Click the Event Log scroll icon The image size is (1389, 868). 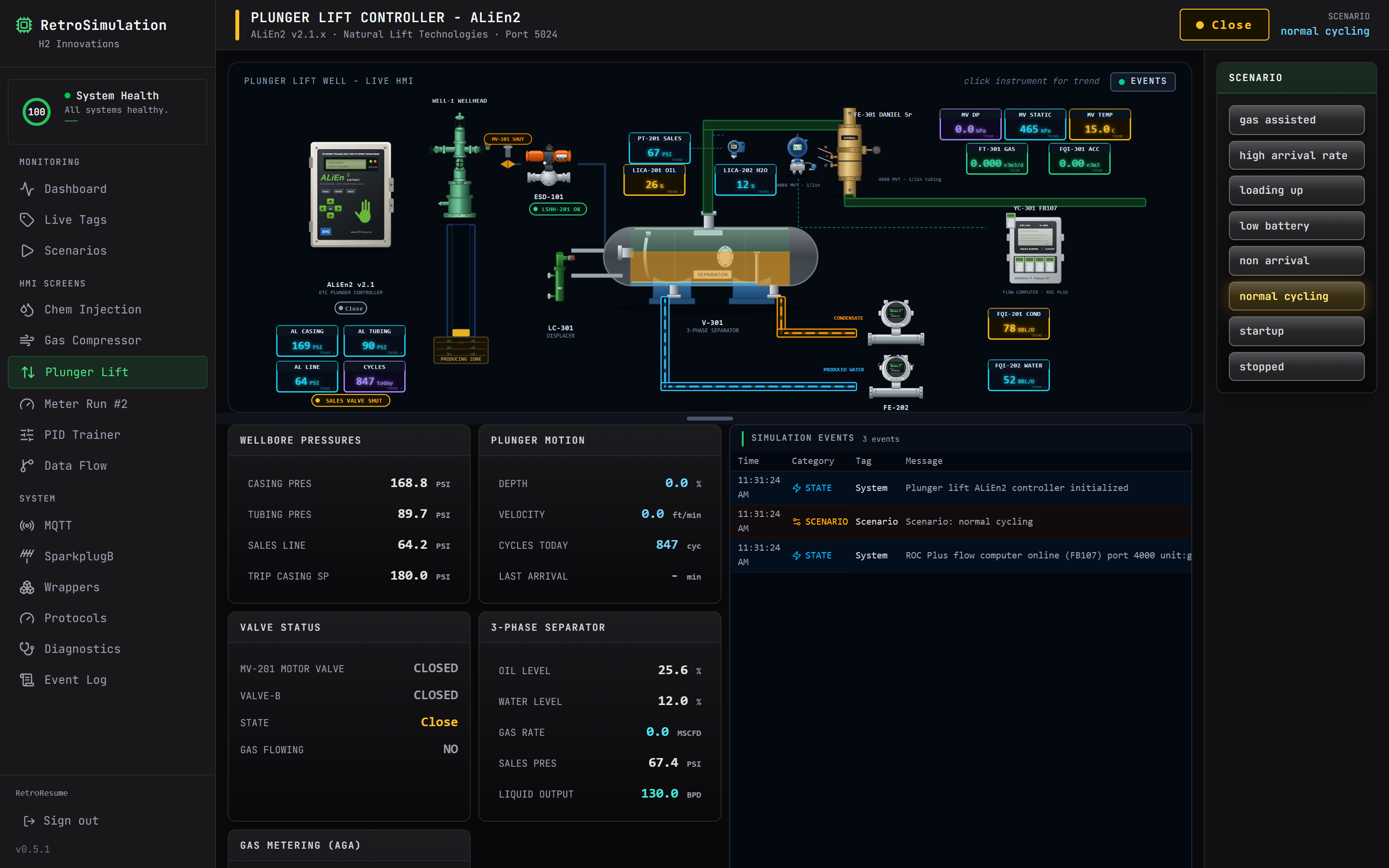27,680
